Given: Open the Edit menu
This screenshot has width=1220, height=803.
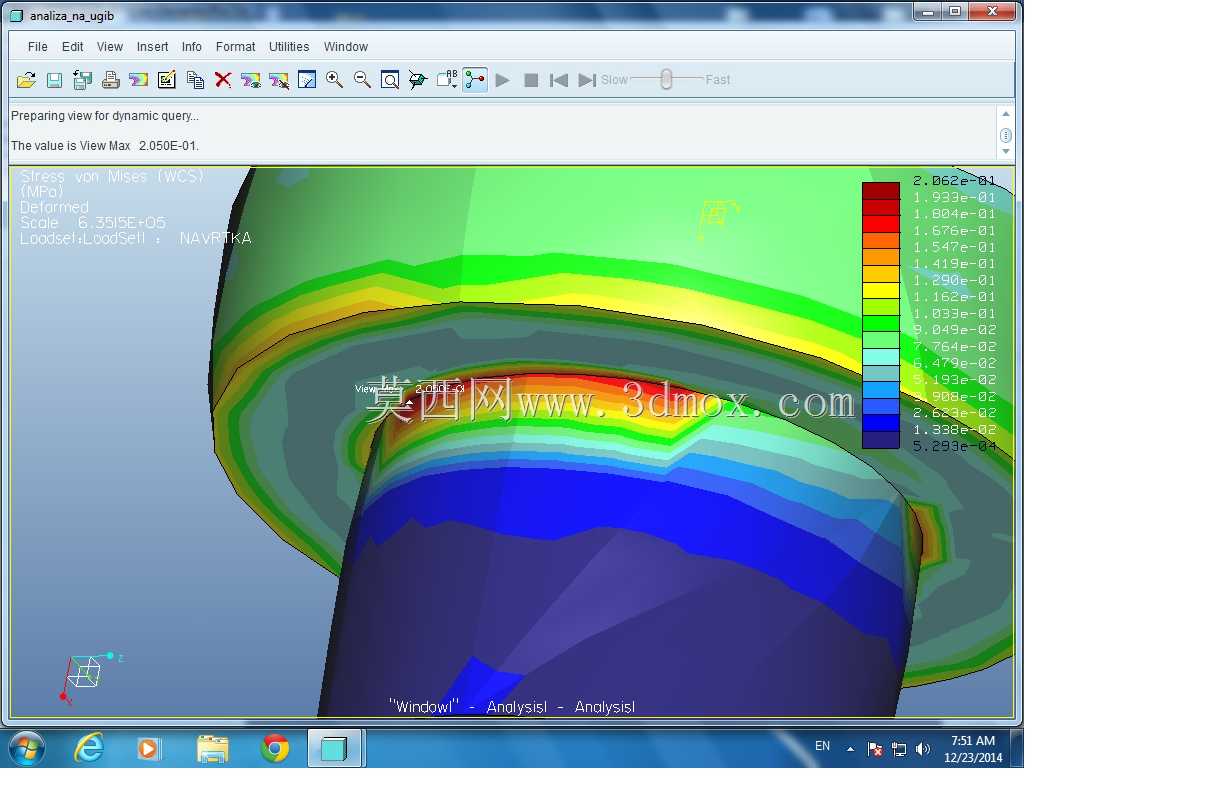Looking at the screenshot, I should click(73, 47).
